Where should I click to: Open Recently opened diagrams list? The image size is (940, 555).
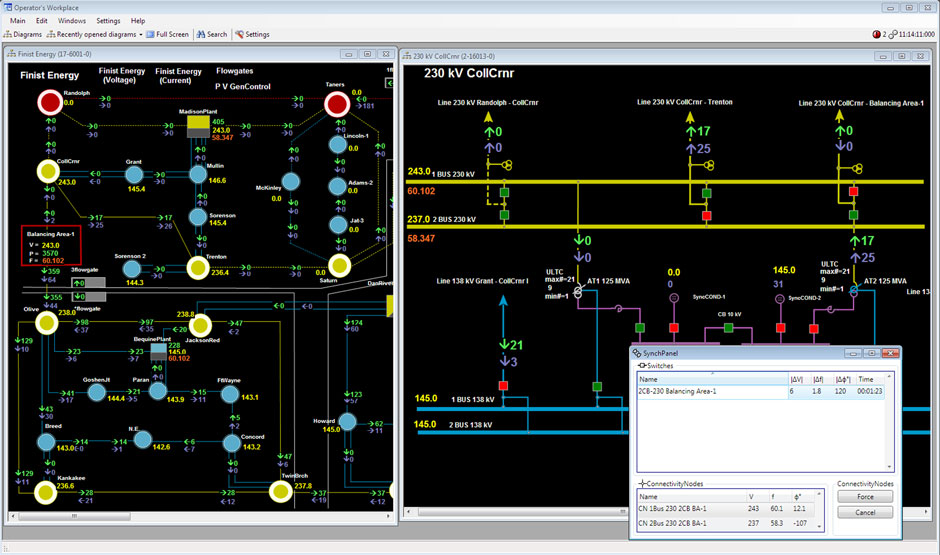[x=95, y=34]
